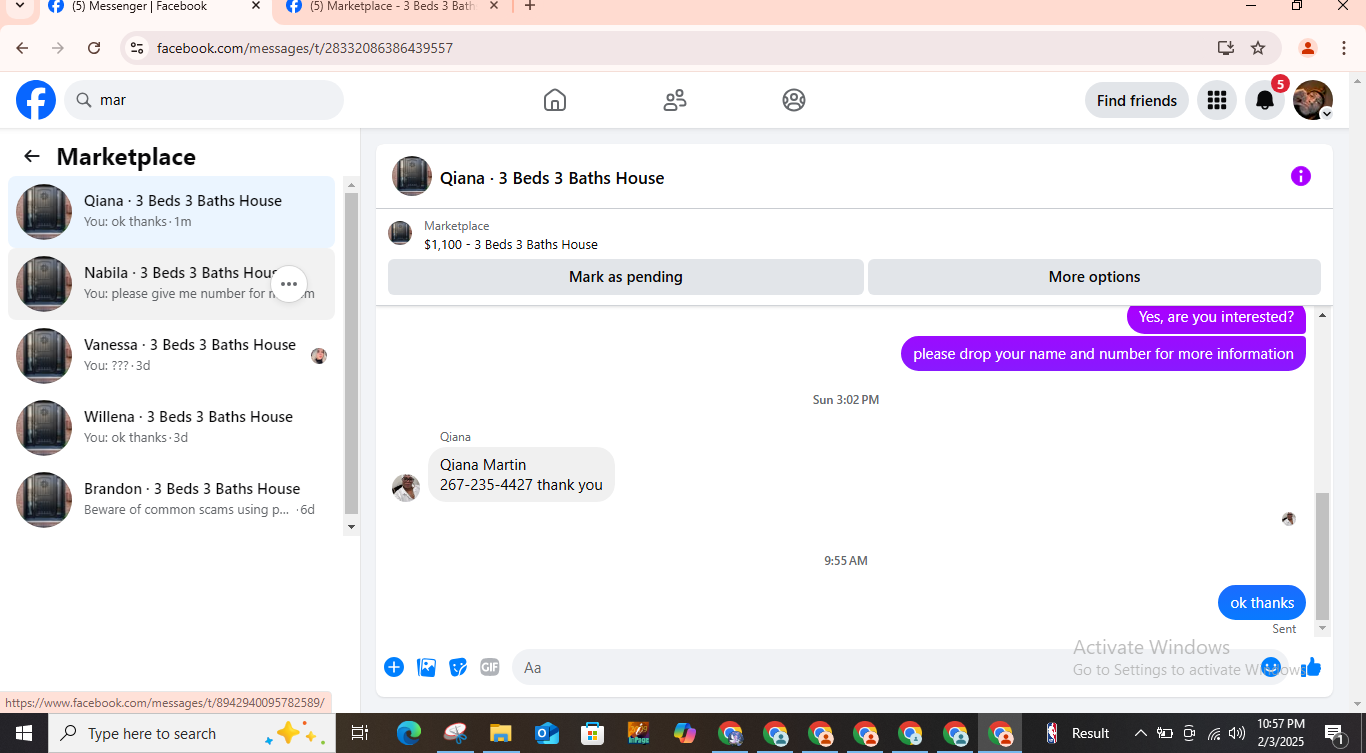Go back from Marketplace chats list
The image size is (1366, 753).
pos(32,156)
